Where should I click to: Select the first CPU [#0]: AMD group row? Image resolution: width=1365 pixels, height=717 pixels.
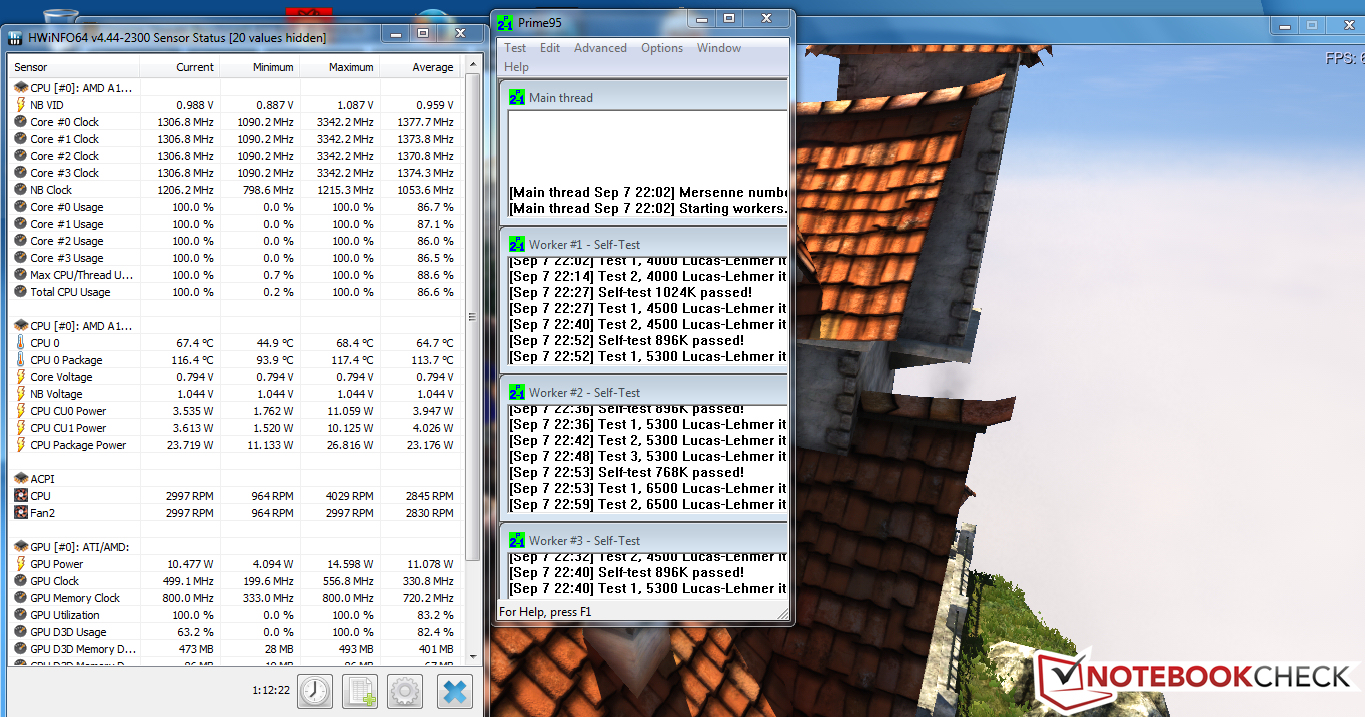pyautogui.click(x=236, y=88)
